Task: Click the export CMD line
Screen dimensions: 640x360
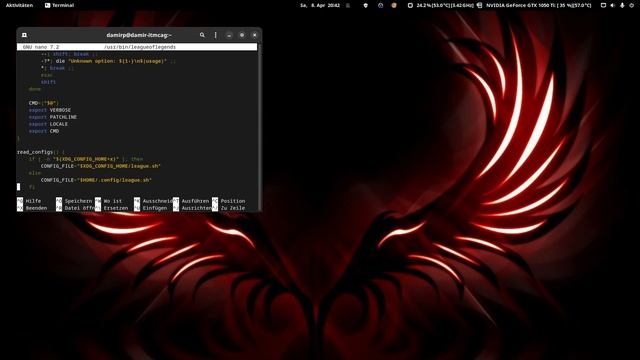Action: 44,131
